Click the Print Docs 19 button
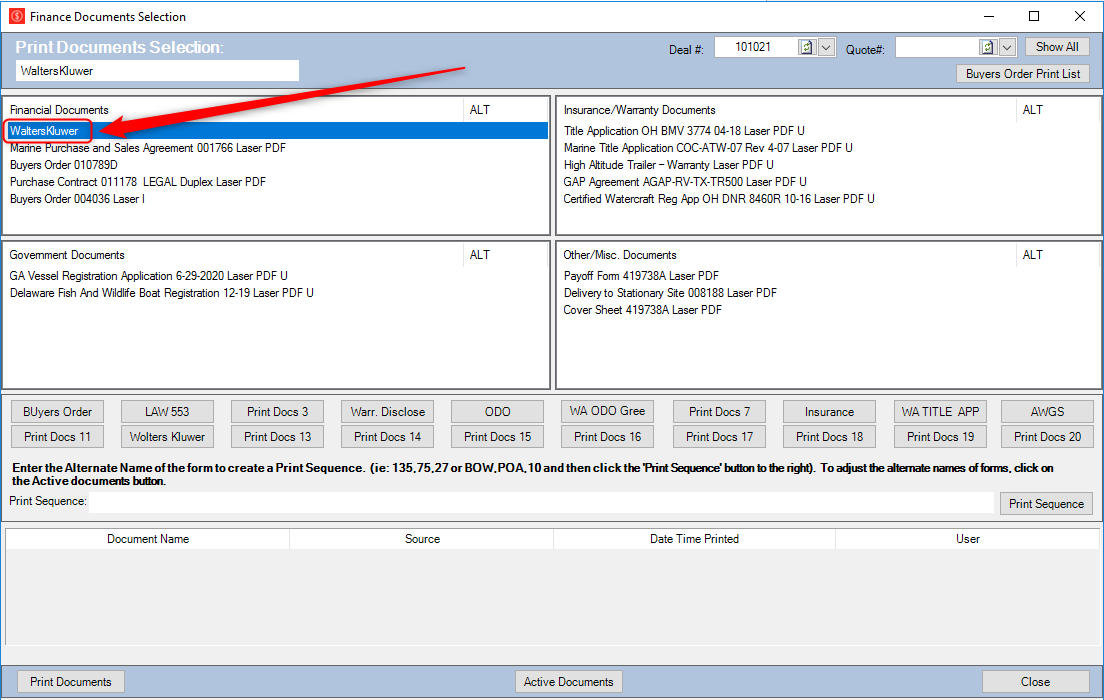 click(x=940, y=437)
